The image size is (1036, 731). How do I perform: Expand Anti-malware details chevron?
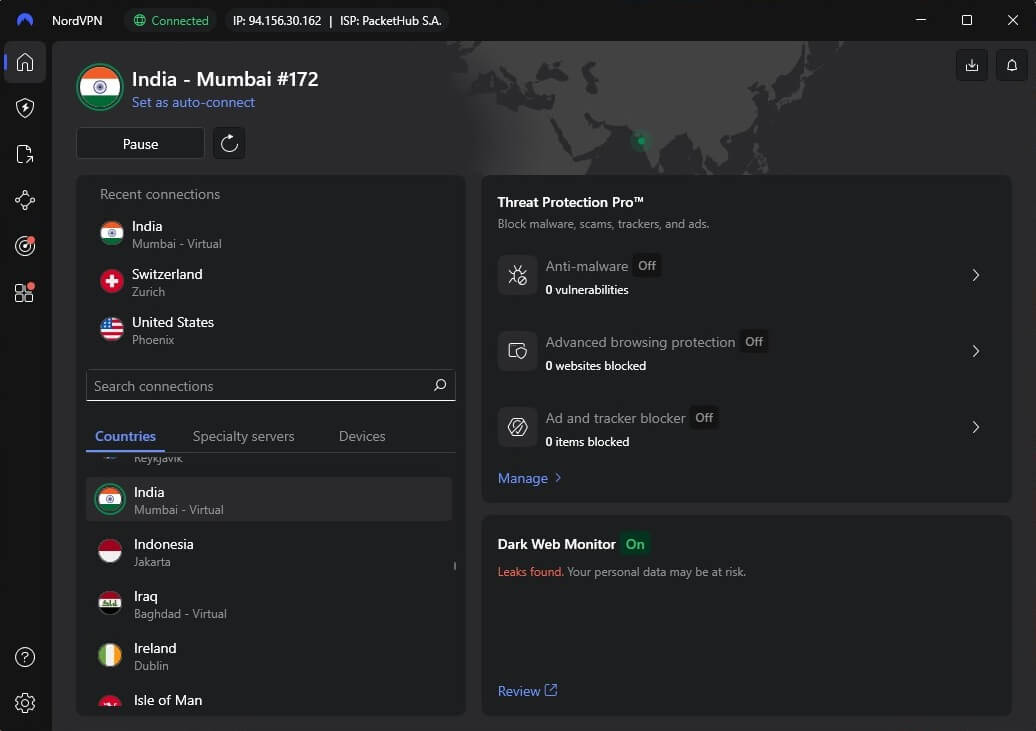pos(975,275)
